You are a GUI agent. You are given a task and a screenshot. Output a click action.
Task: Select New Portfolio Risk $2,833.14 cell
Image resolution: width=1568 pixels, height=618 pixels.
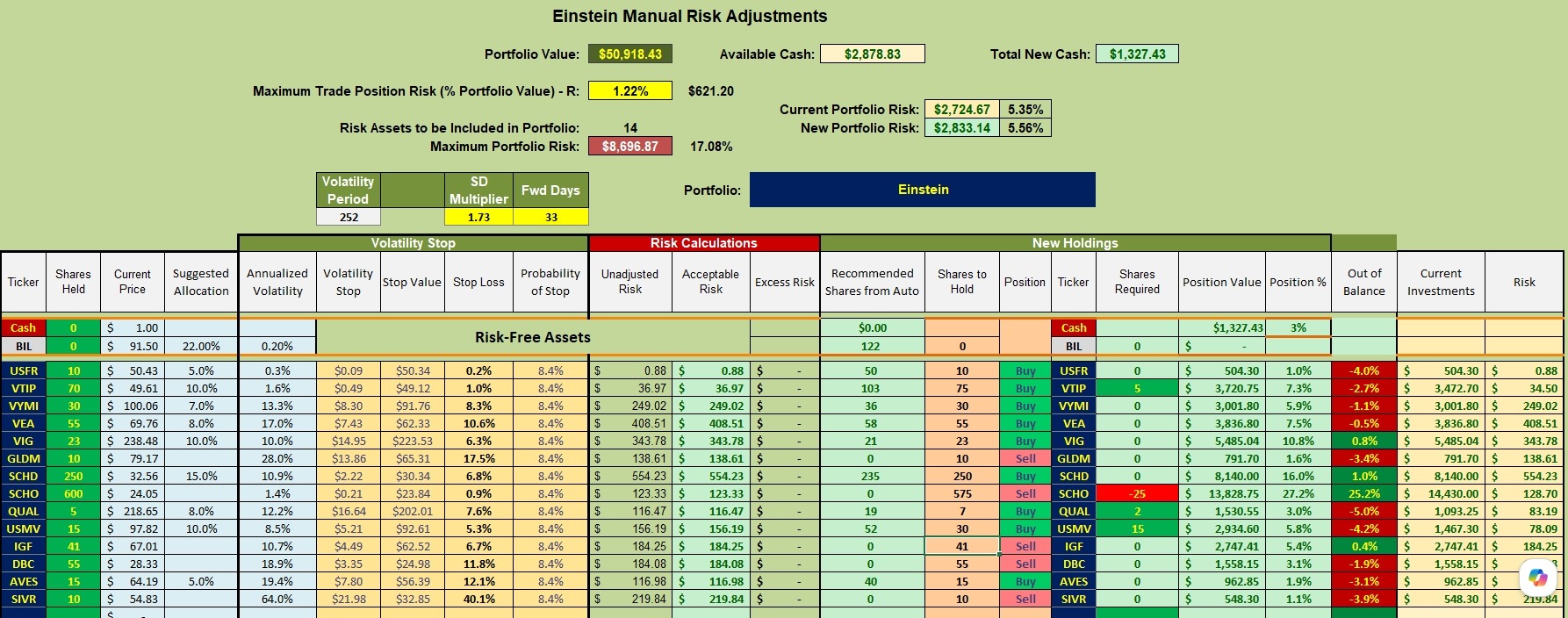pos(961,128)
